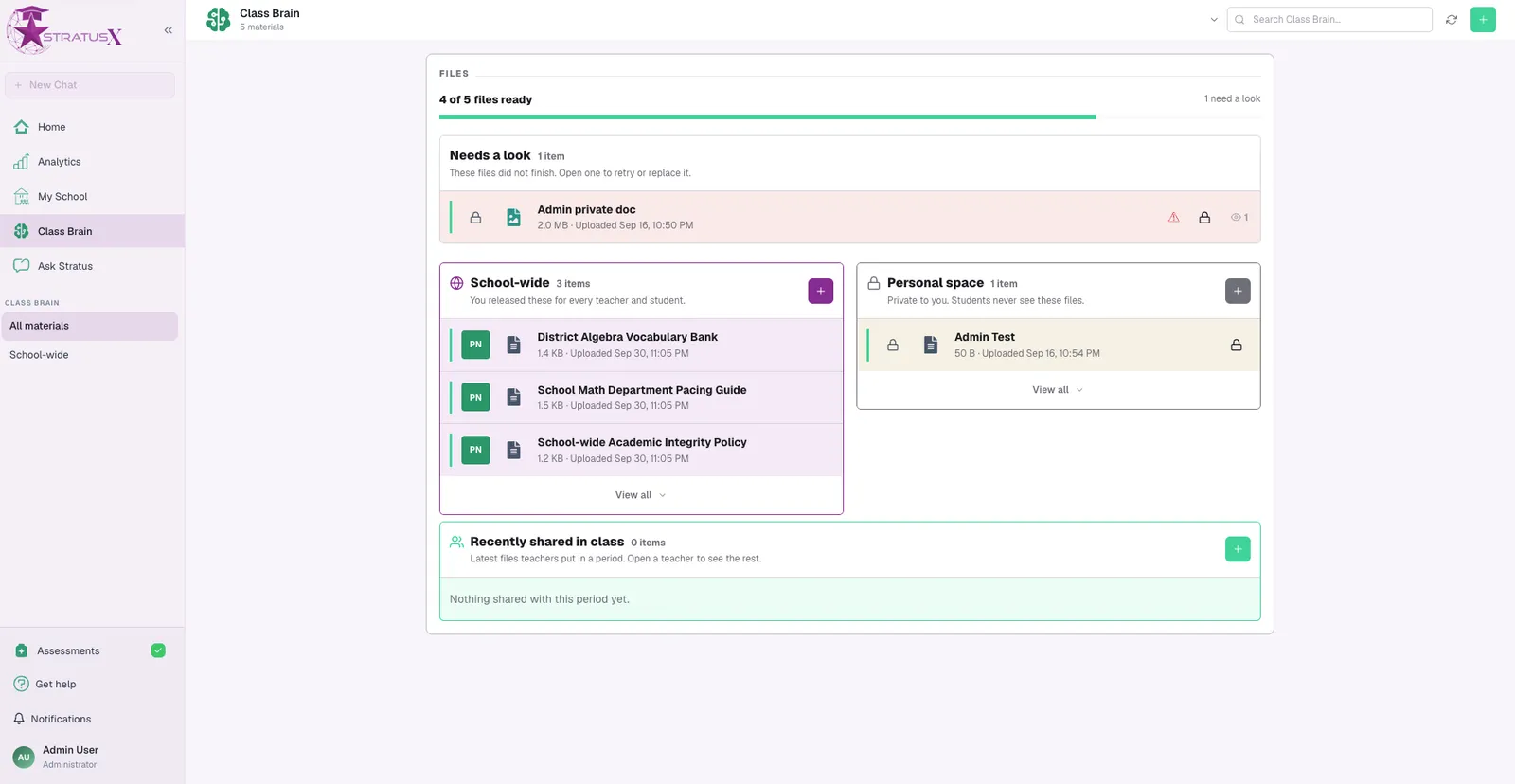
Task: Click the refresh icon beside the search box
Action: [1452, 19]
